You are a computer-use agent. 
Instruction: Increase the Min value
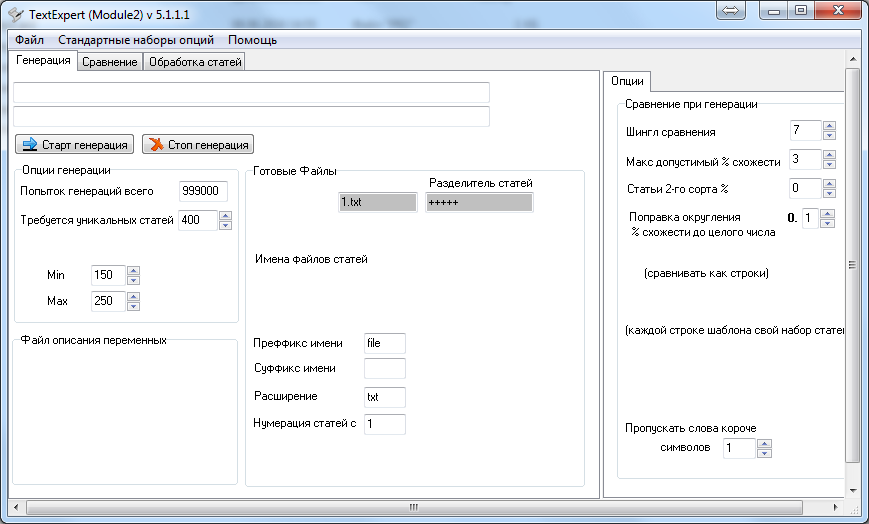click(x=134, y=271)
